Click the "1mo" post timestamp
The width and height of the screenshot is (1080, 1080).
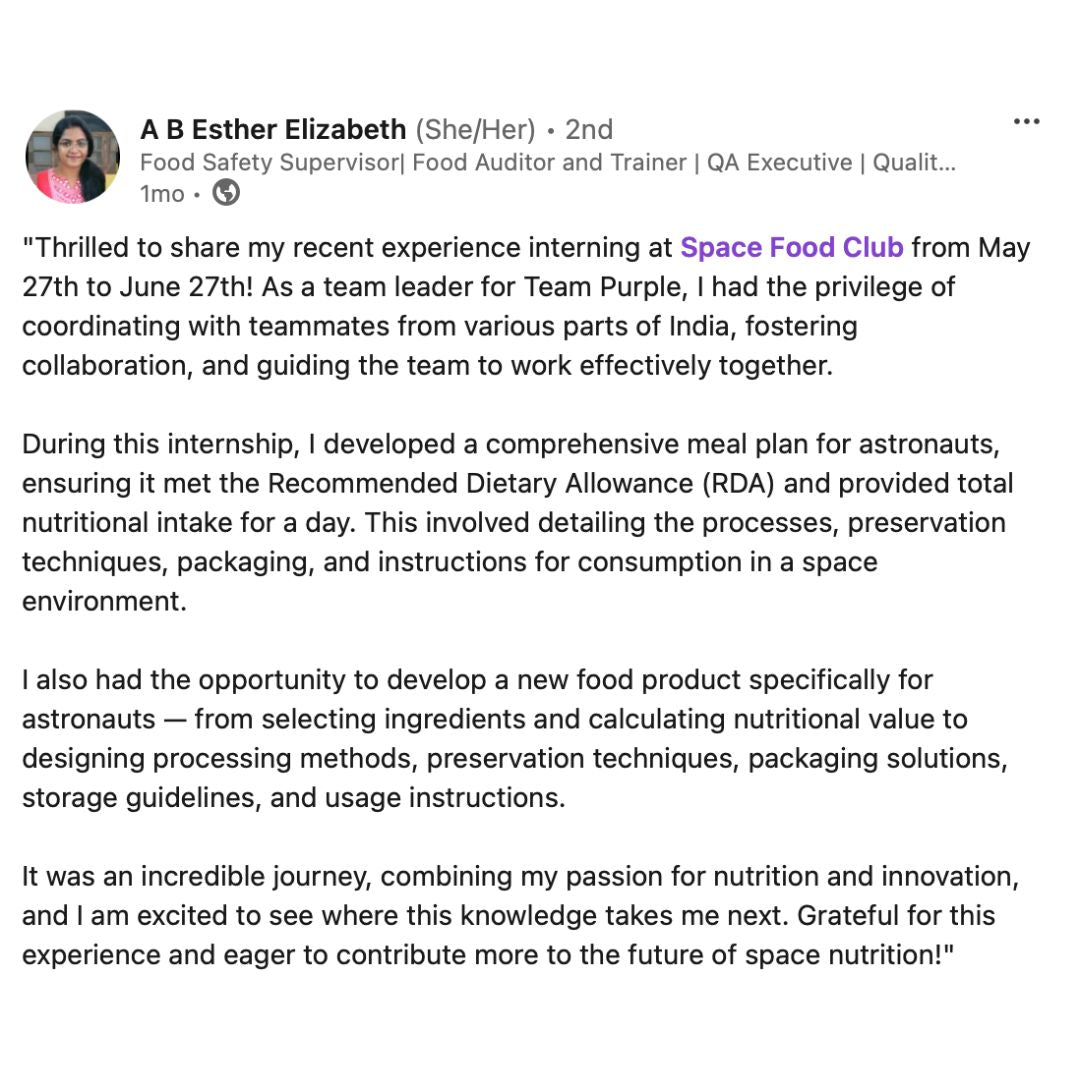(162, 193)
